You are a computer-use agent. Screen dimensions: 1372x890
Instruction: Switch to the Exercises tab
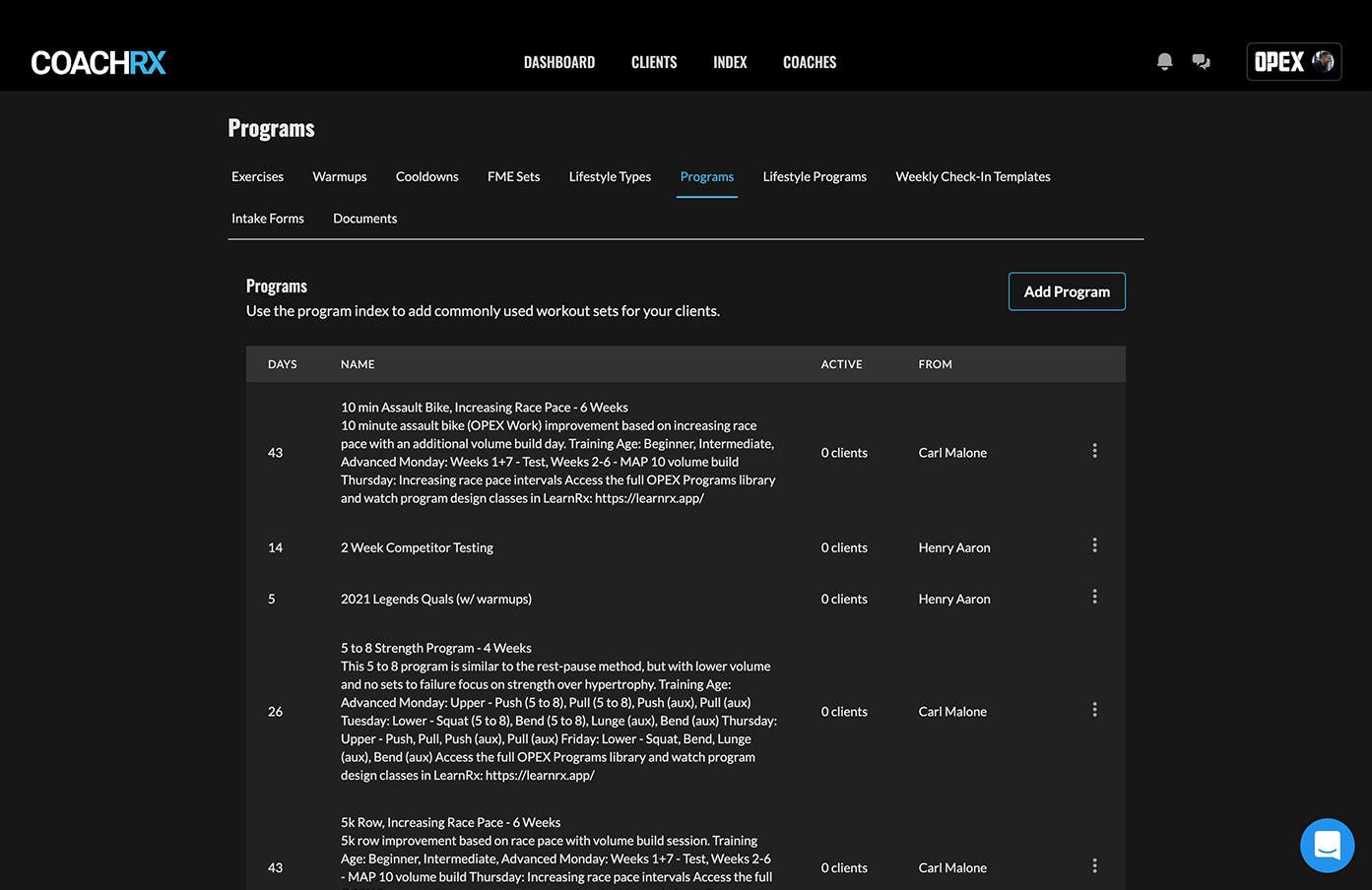tap(257, 177)
